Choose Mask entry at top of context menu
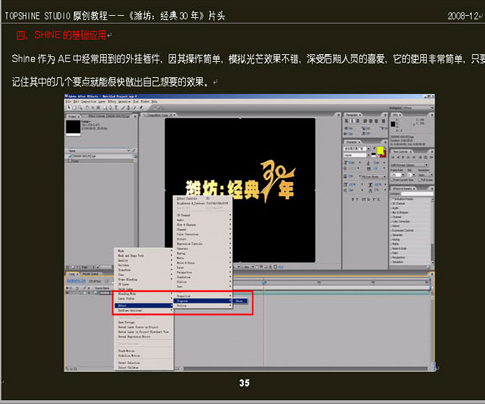Screen dimensions: 485x404 point(144,251)
